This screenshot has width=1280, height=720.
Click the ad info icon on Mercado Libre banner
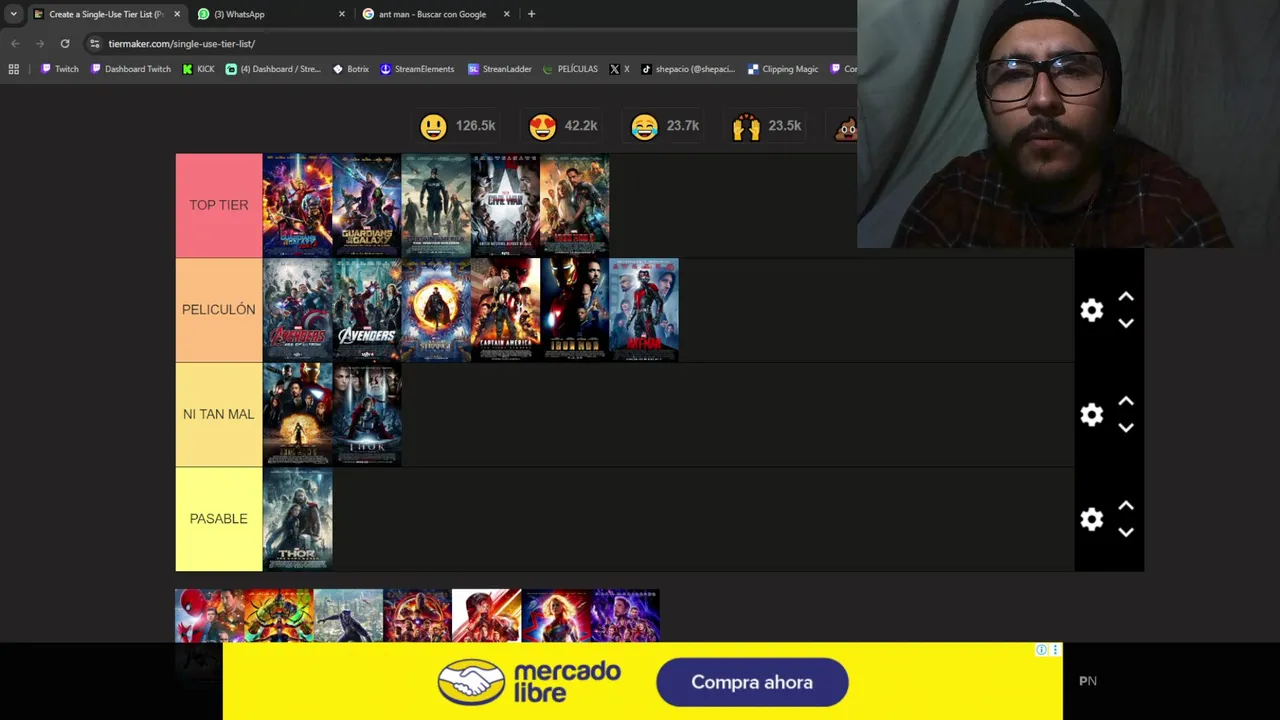(x=1041, y=650)
